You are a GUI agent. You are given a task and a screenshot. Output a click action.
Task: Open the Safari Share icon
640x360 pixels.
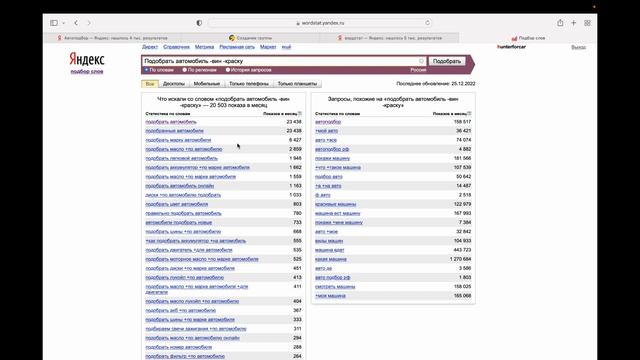[x=560, y=23]
